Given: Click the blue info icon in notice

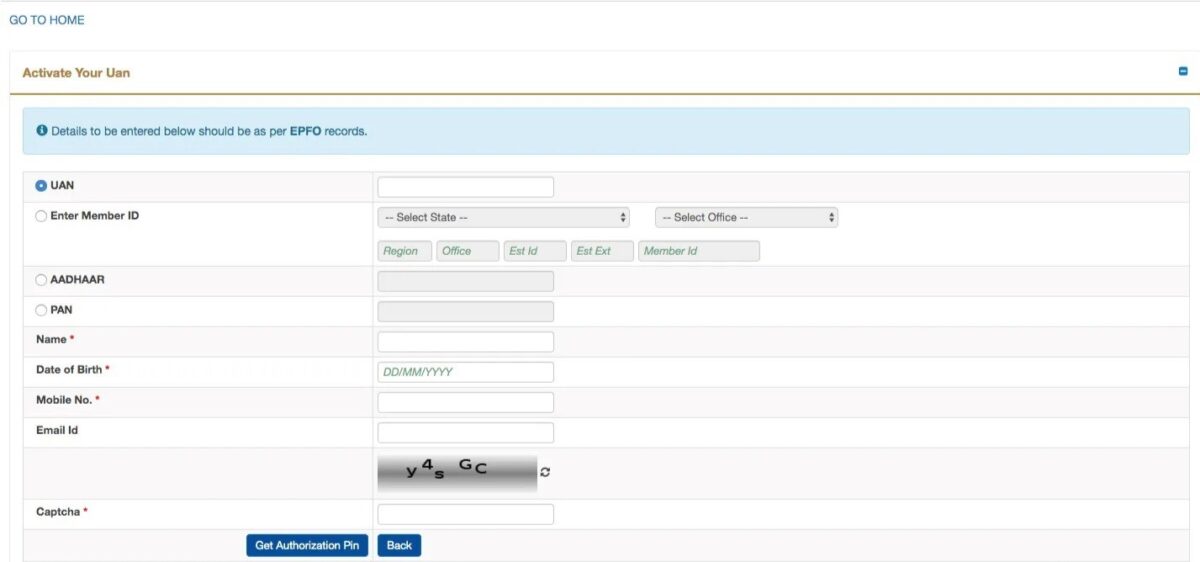Looking at the screenshot, I should (42, 131).
